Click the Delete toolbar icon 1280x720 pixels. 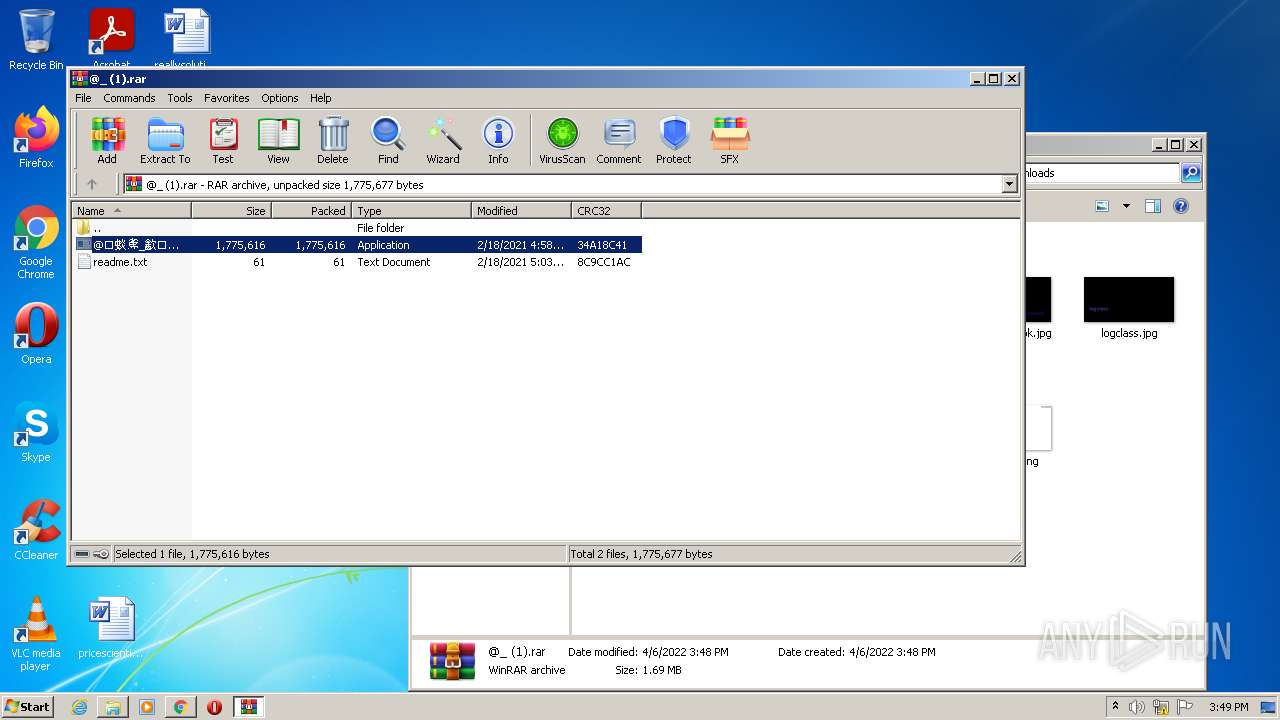point(333,140)
